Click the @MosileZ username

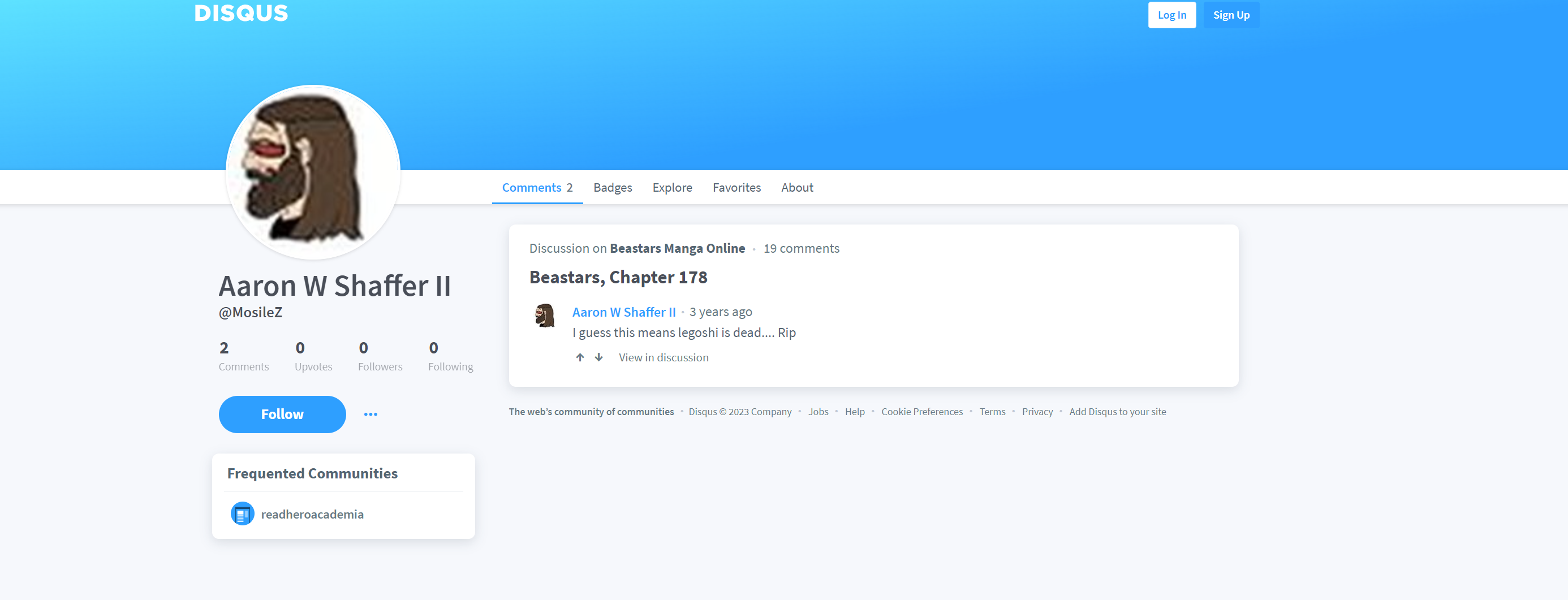pos(251,312)
